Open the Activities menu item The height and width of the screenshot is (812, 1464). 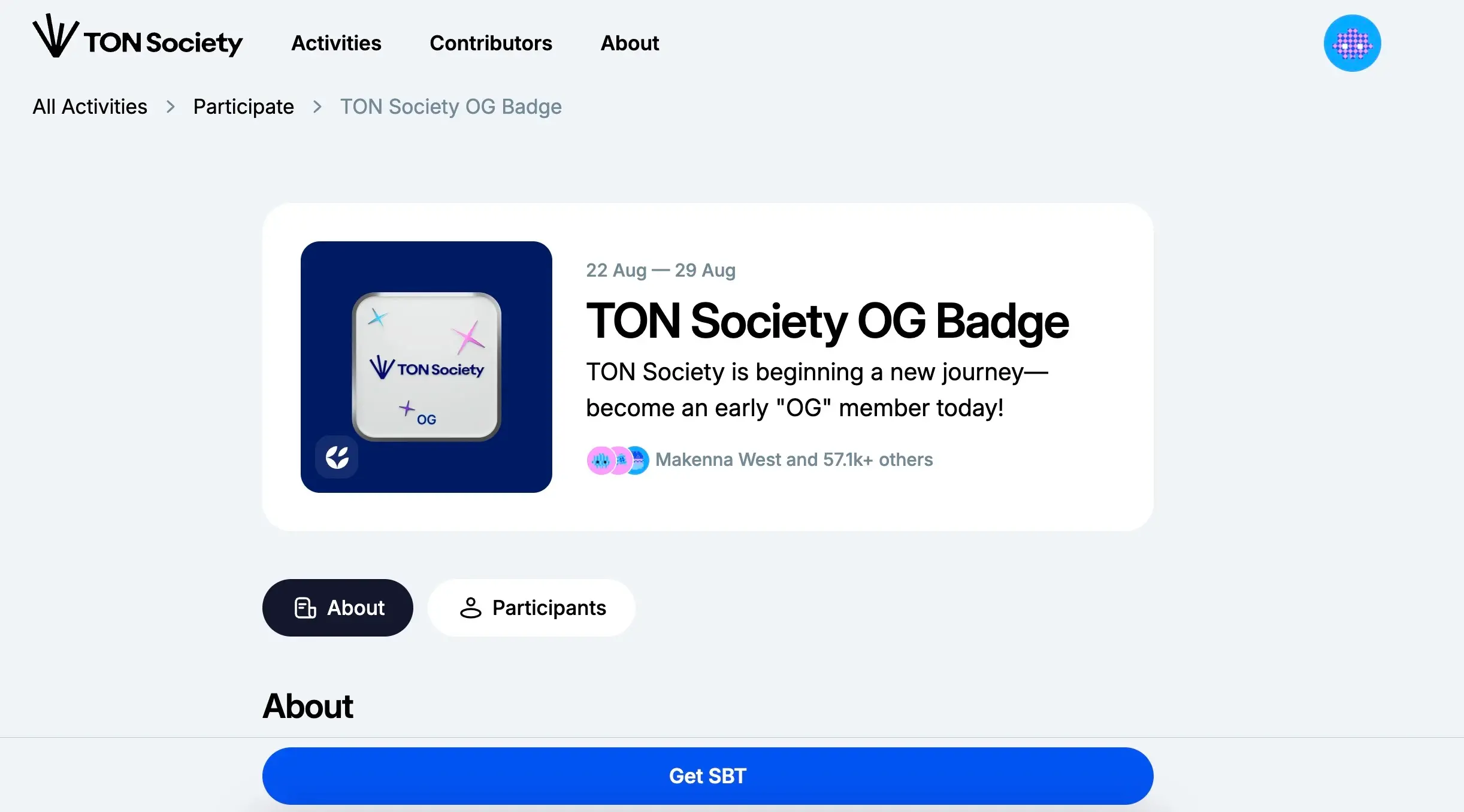pyautogui.click(x=335, y=44)
